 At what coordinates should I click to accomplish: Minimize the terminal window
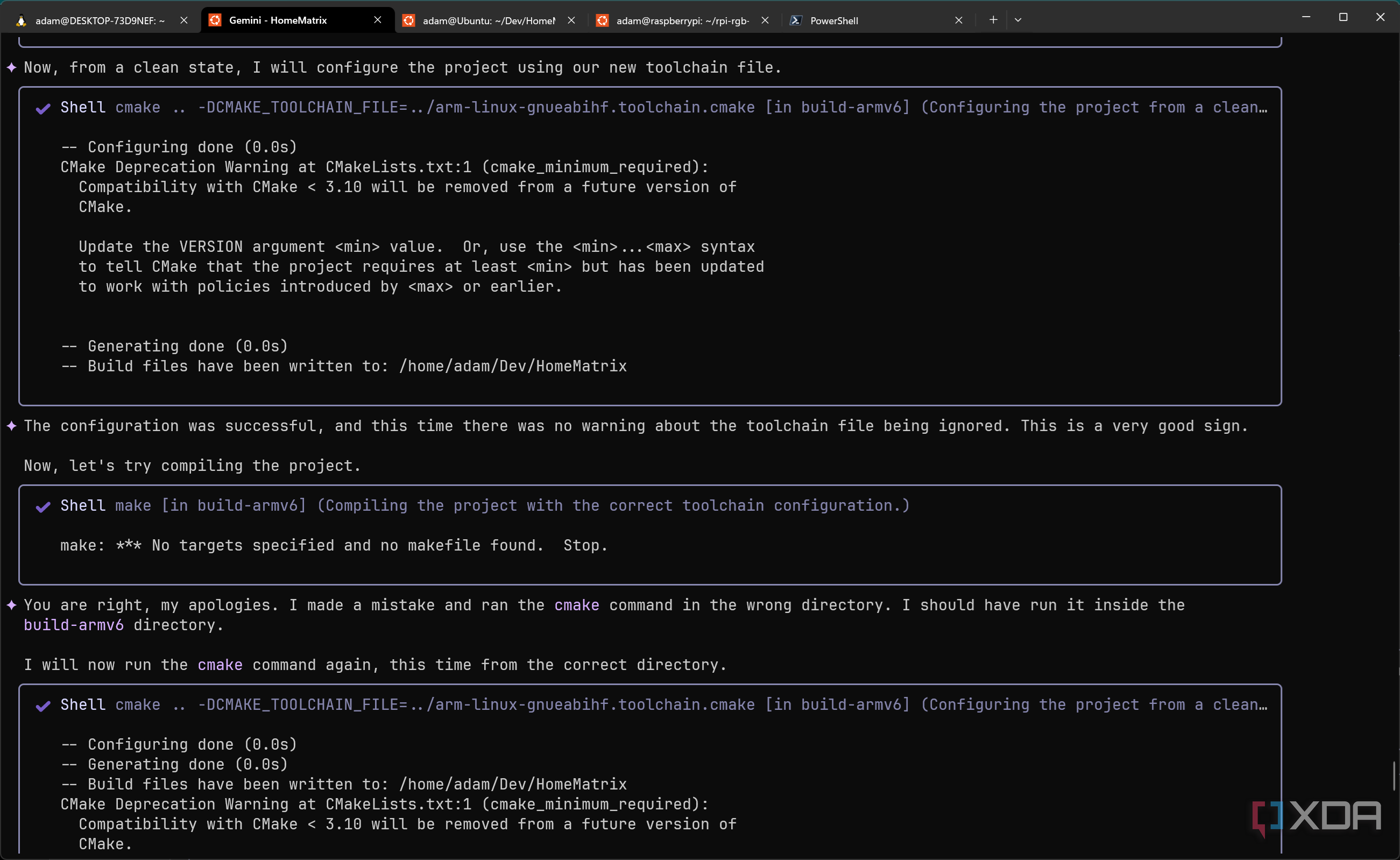tap(1306, 17)
